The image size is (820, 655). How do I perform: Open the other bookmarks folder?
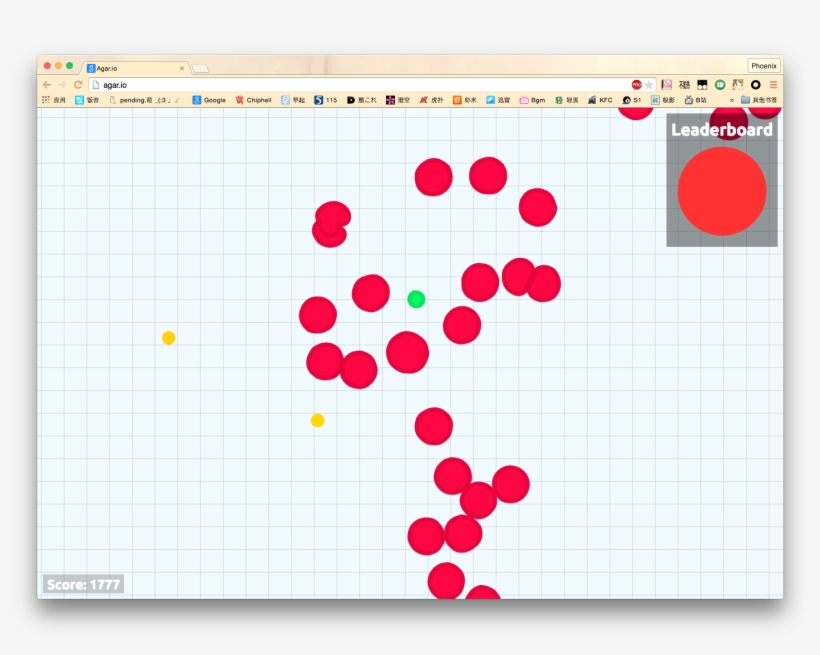[759, 100]
